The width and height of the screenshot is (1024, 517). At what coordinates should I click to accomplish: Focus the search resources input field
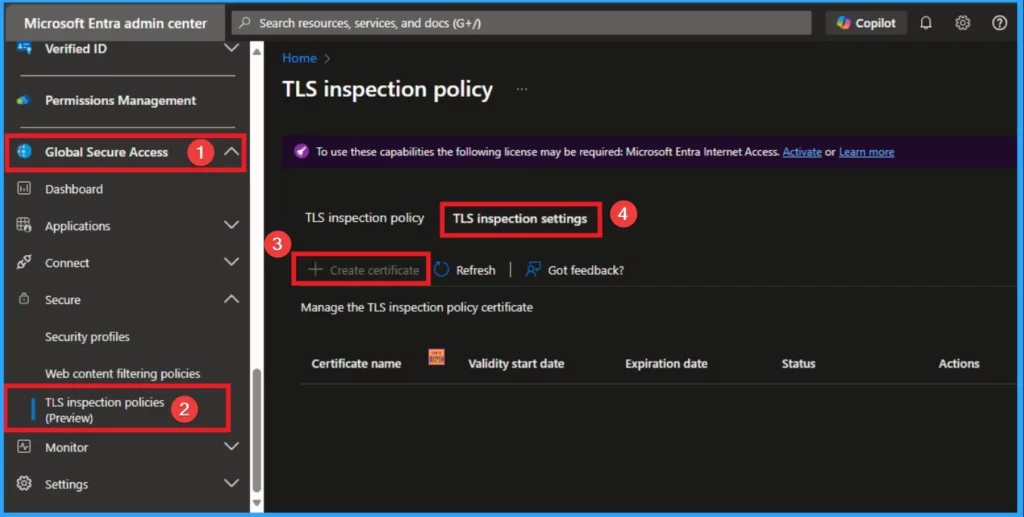pos(522,23)
